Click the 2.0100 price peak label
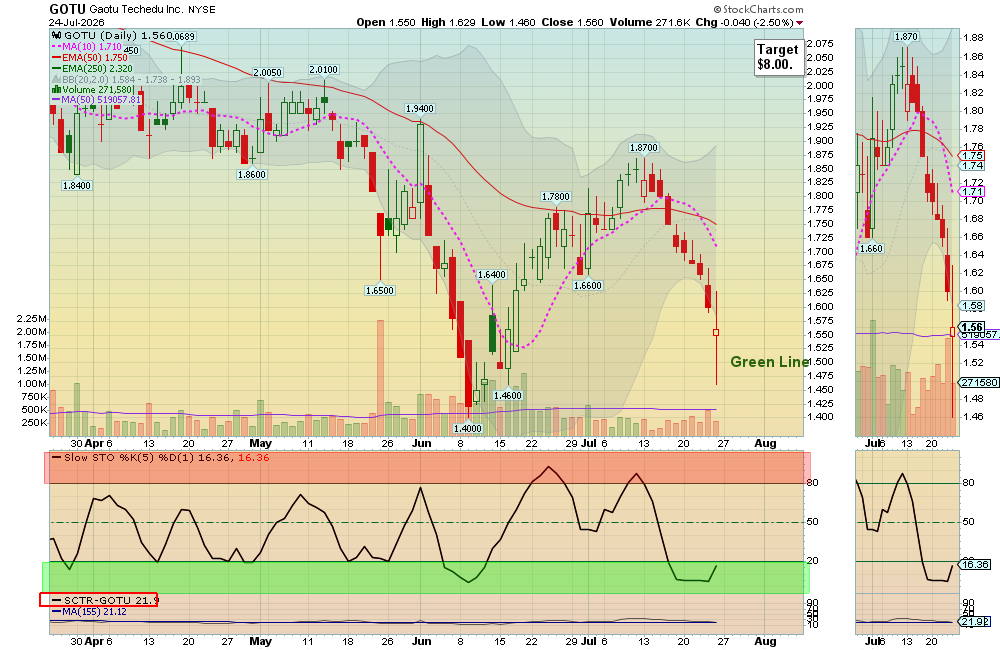Viewport: 1000px width, 650px height. [x=323, y=70]
